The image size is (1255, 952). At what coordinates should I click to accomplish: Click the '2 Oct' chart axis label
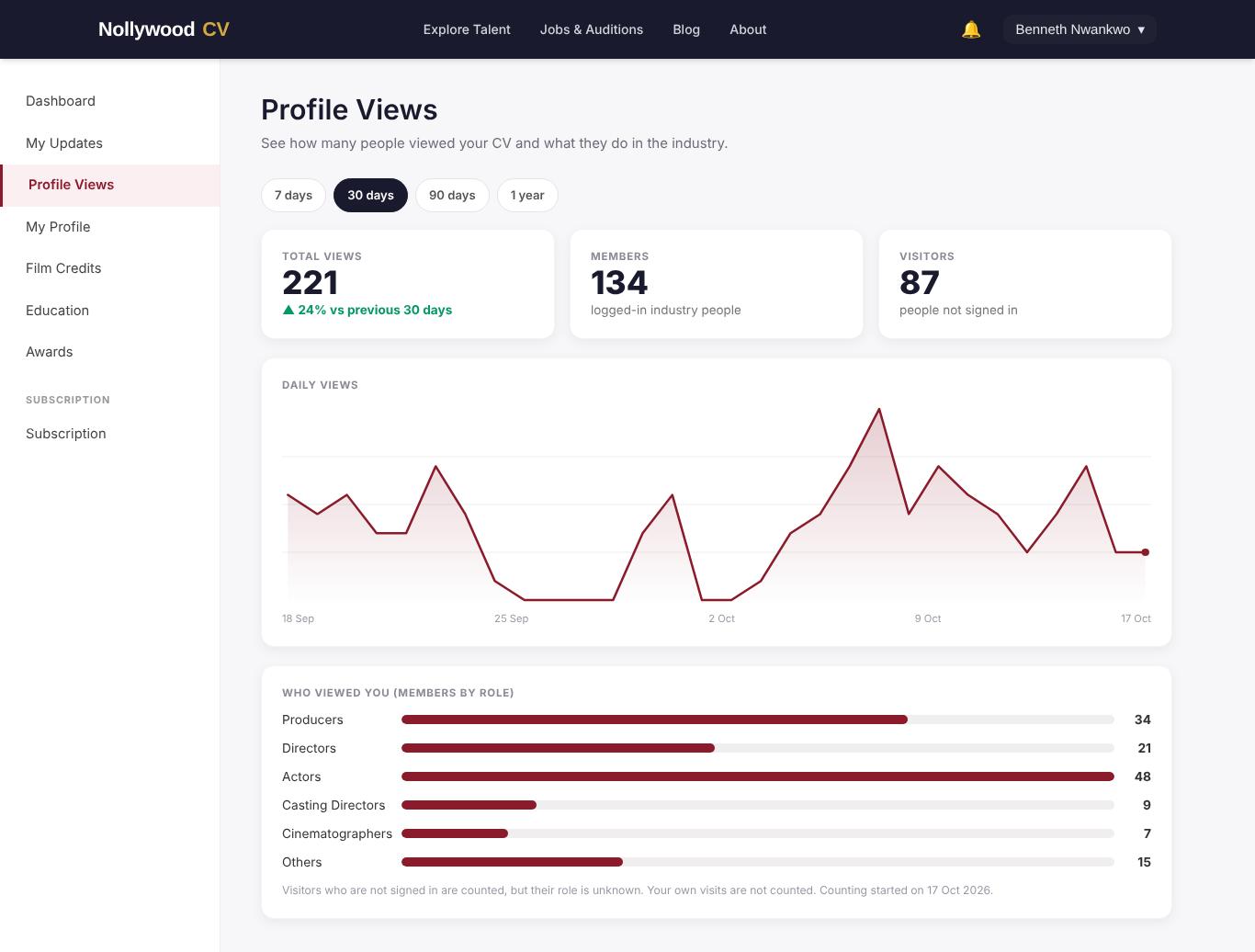point(721,618)
